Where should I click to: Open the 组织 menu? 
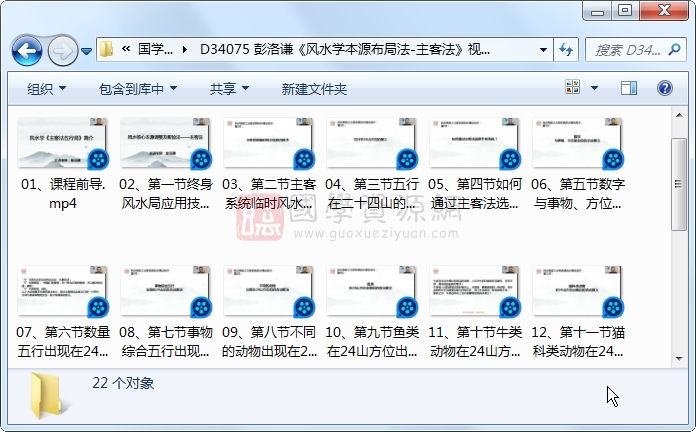coord(46,89)
